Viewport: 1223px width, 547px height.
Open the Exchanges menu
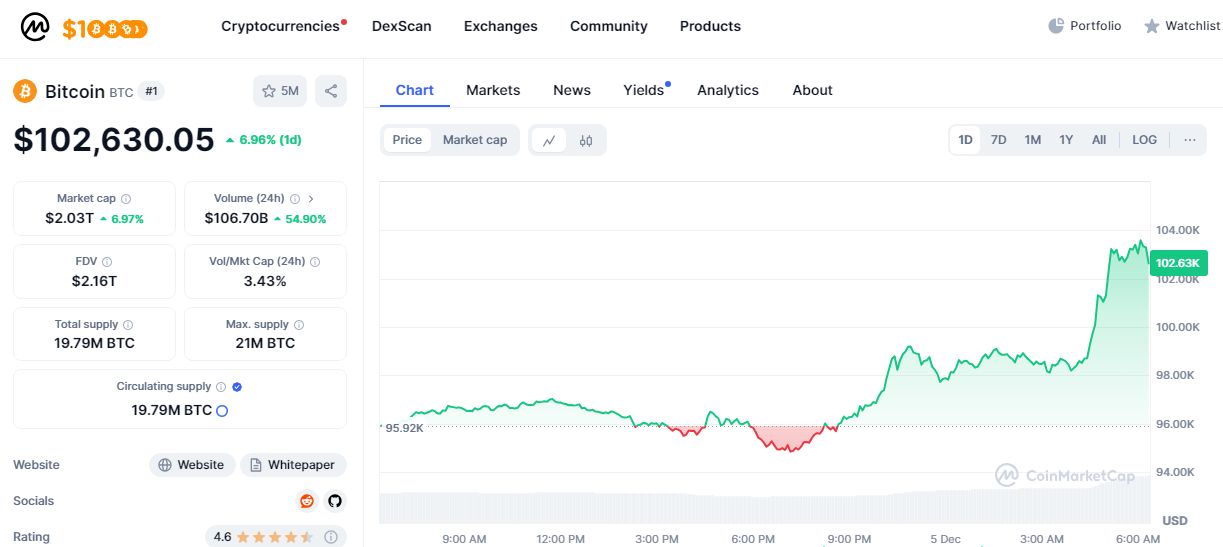click(501, 26)
